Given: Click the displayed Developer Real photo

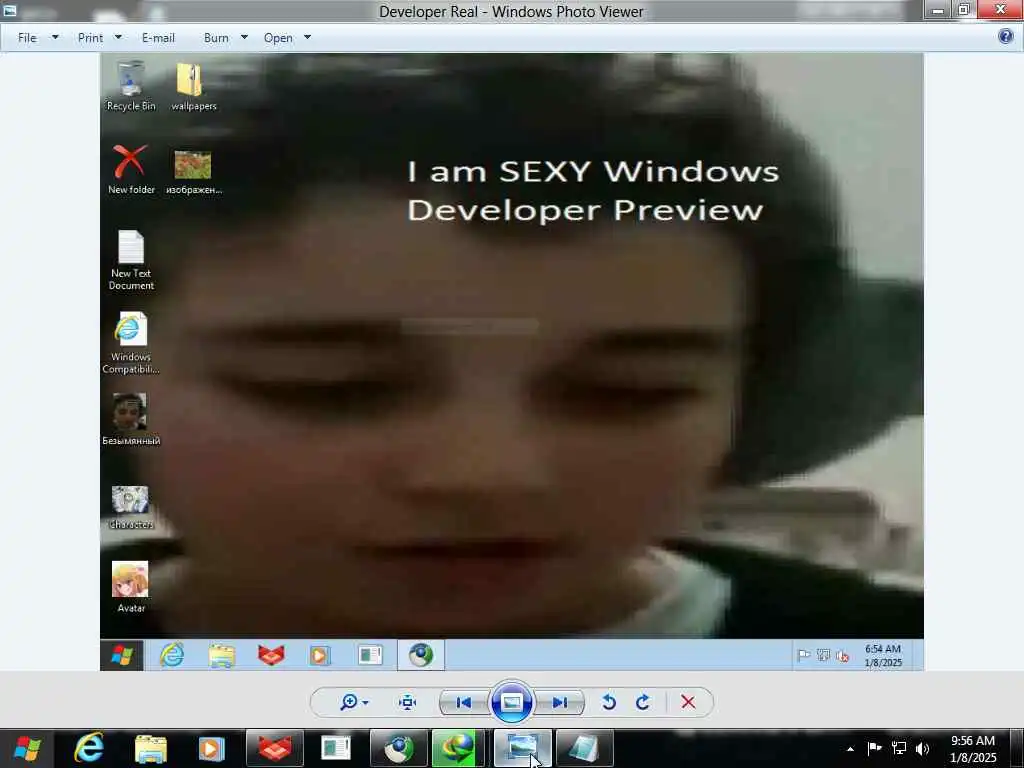Looking at the screenshot, I should pos(511,362).
